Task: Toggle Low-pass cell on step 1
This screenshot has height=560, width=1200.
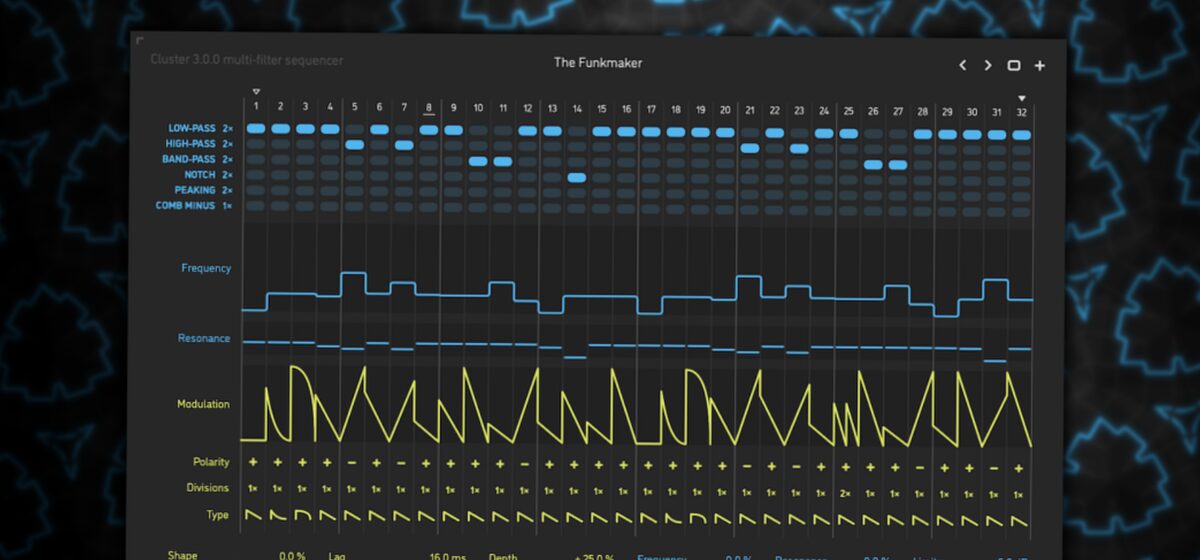Action: click(256, 128)
